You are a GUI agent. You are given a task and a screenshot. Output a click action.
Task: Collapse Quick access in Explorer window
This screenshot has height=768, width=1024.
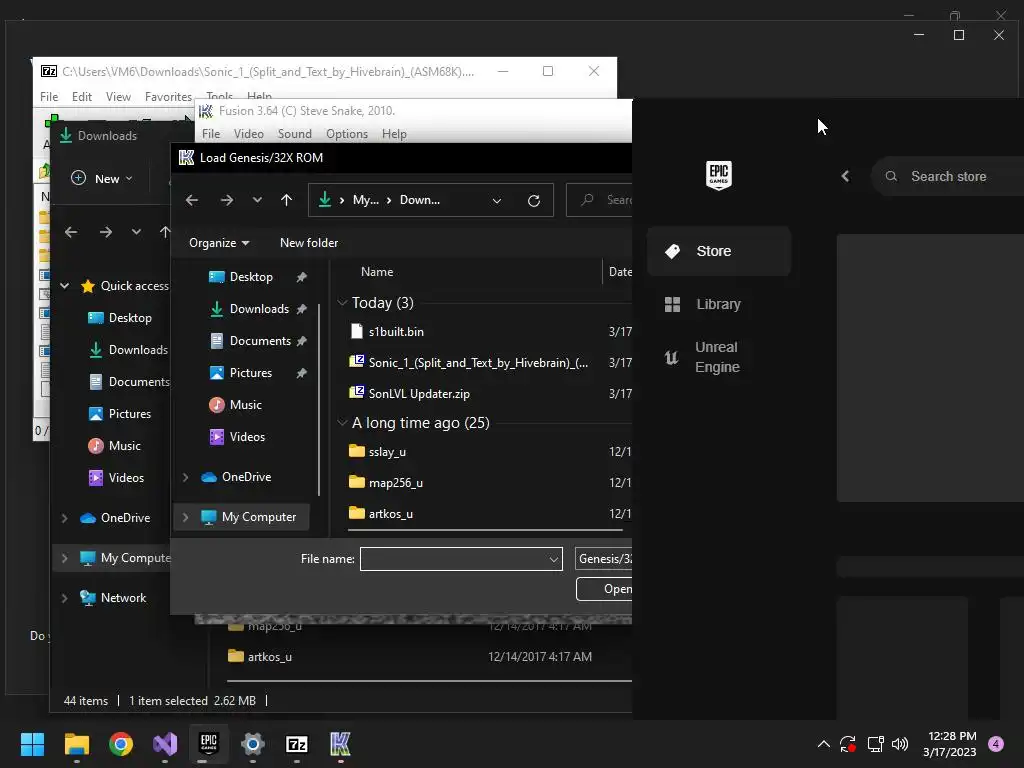[x=65, y=286]
